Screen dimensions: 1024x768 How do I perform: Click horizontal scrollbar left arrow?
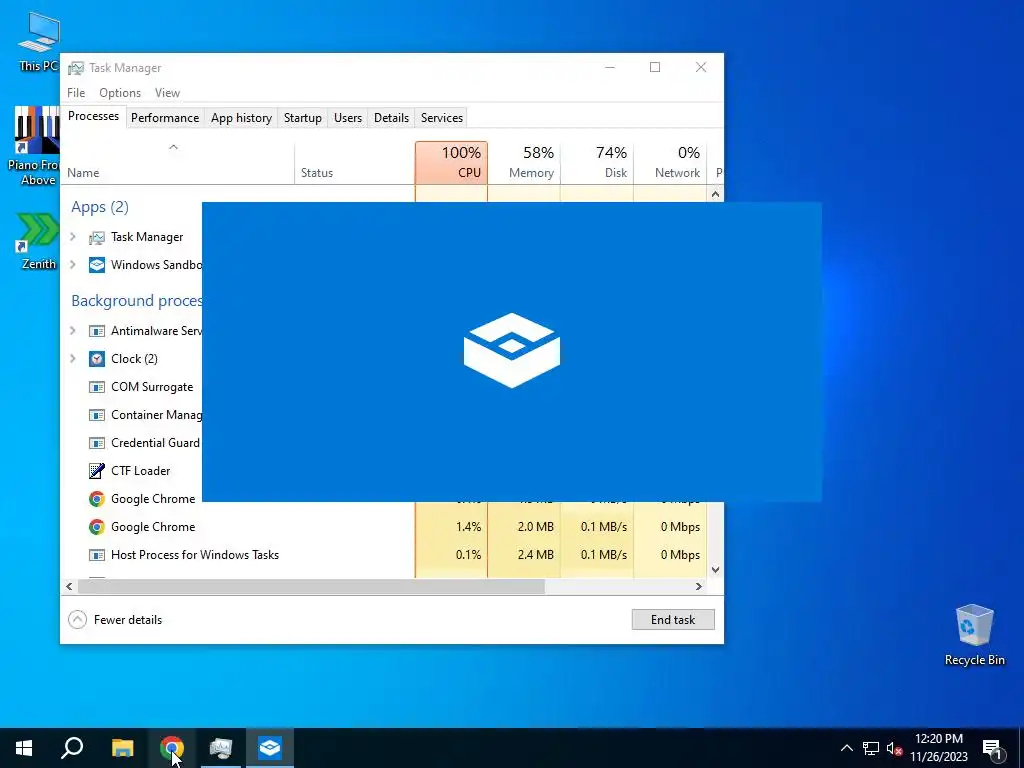click(69, 586)
